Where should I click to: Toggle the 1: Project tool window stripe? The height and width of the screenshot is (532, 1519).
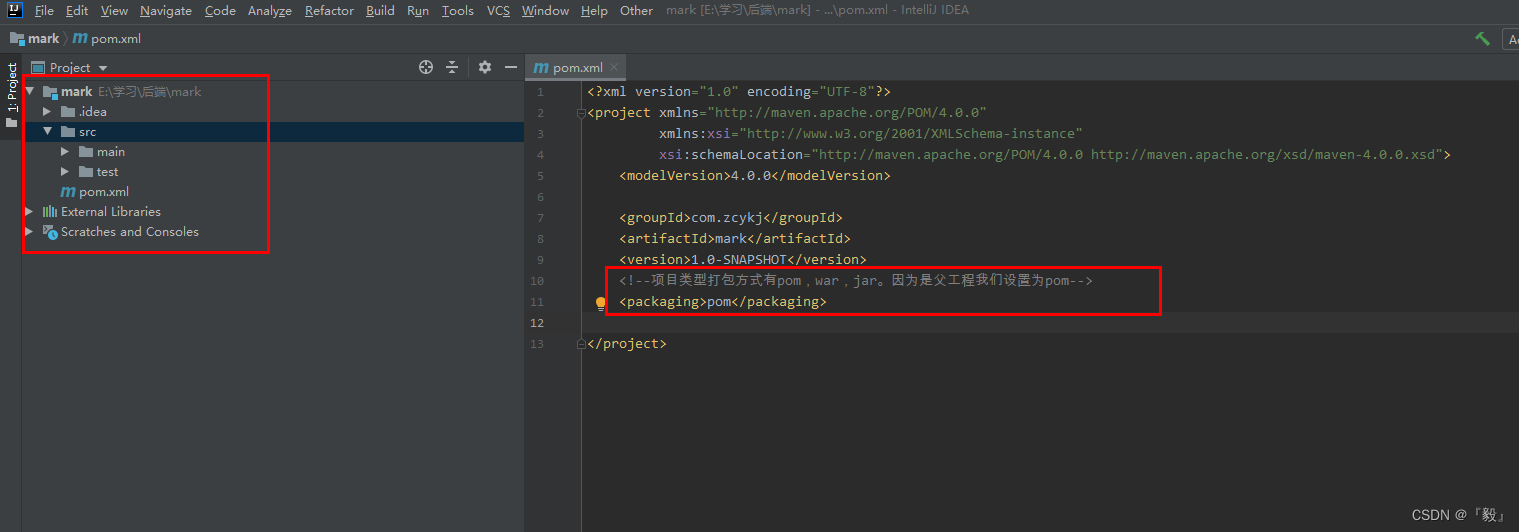click(11, 88)
